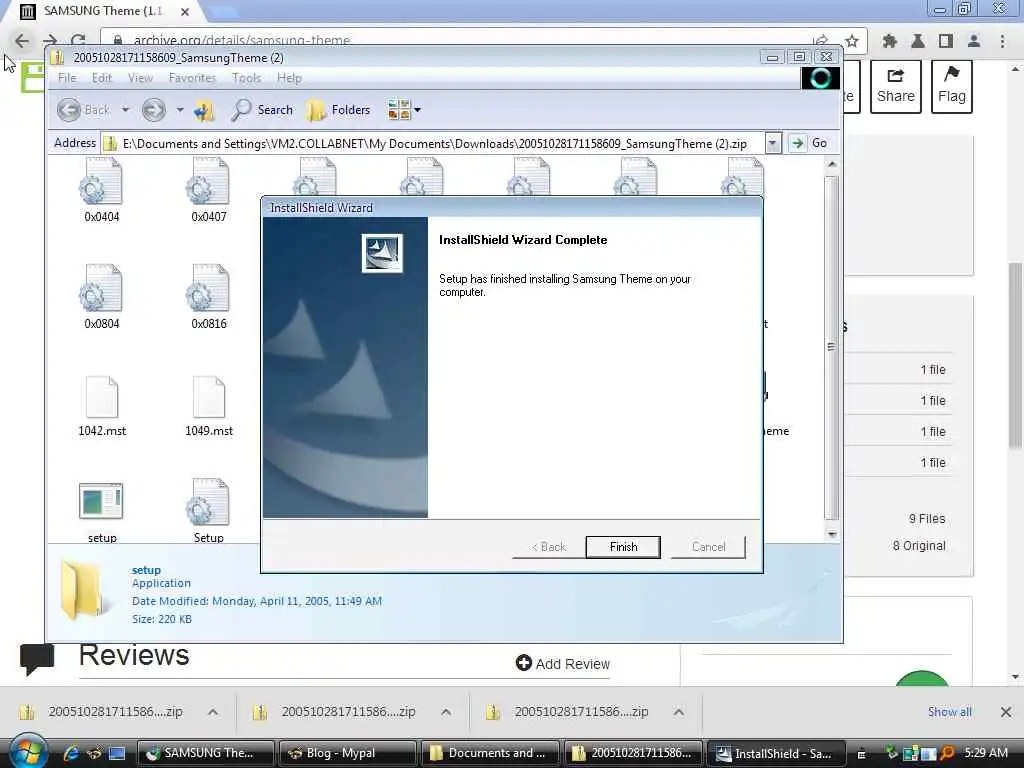Click the "9 Files" text on archive page
1024x768 pixels.
(927, 519)
